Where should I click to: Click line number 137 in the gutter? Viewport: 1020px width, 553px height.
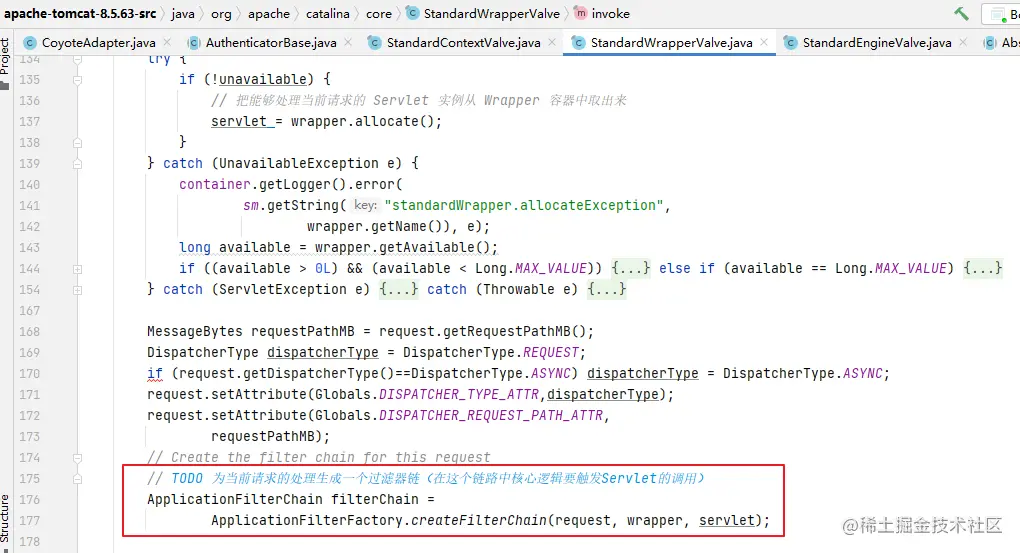coord(29,122)
